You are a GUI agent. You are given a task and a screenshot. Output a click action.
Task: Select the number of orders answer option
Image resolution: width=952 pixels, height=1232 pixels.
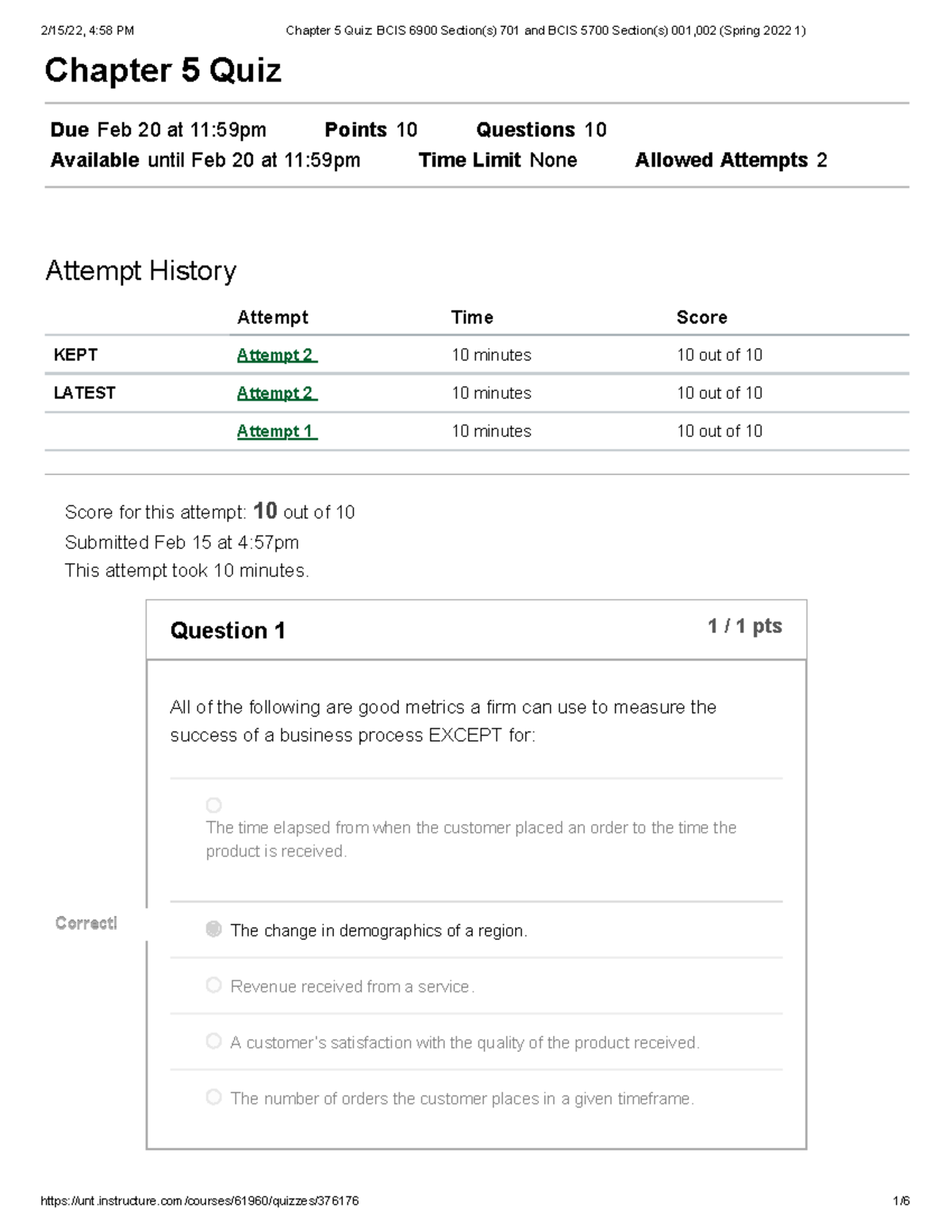[x=213, y=1097]
